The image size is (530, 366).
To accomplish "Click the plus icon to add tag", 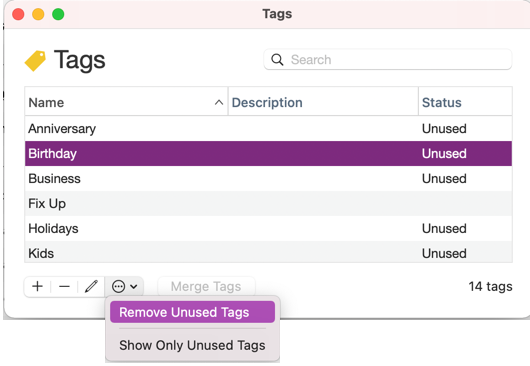I will tap(38, 286).
